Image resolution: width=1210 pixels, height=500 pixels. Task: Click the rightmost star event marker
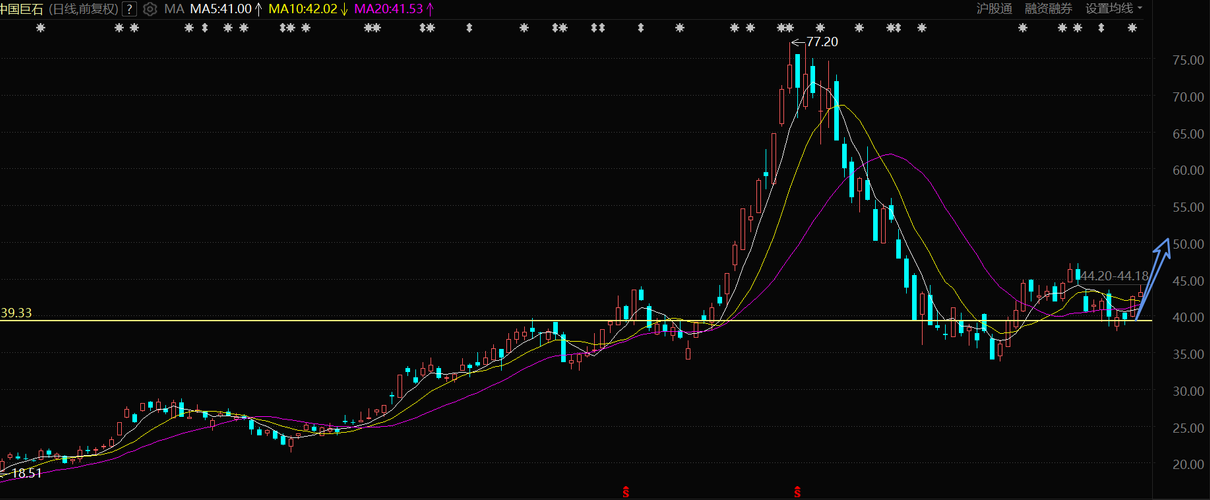coord(1132,28)
